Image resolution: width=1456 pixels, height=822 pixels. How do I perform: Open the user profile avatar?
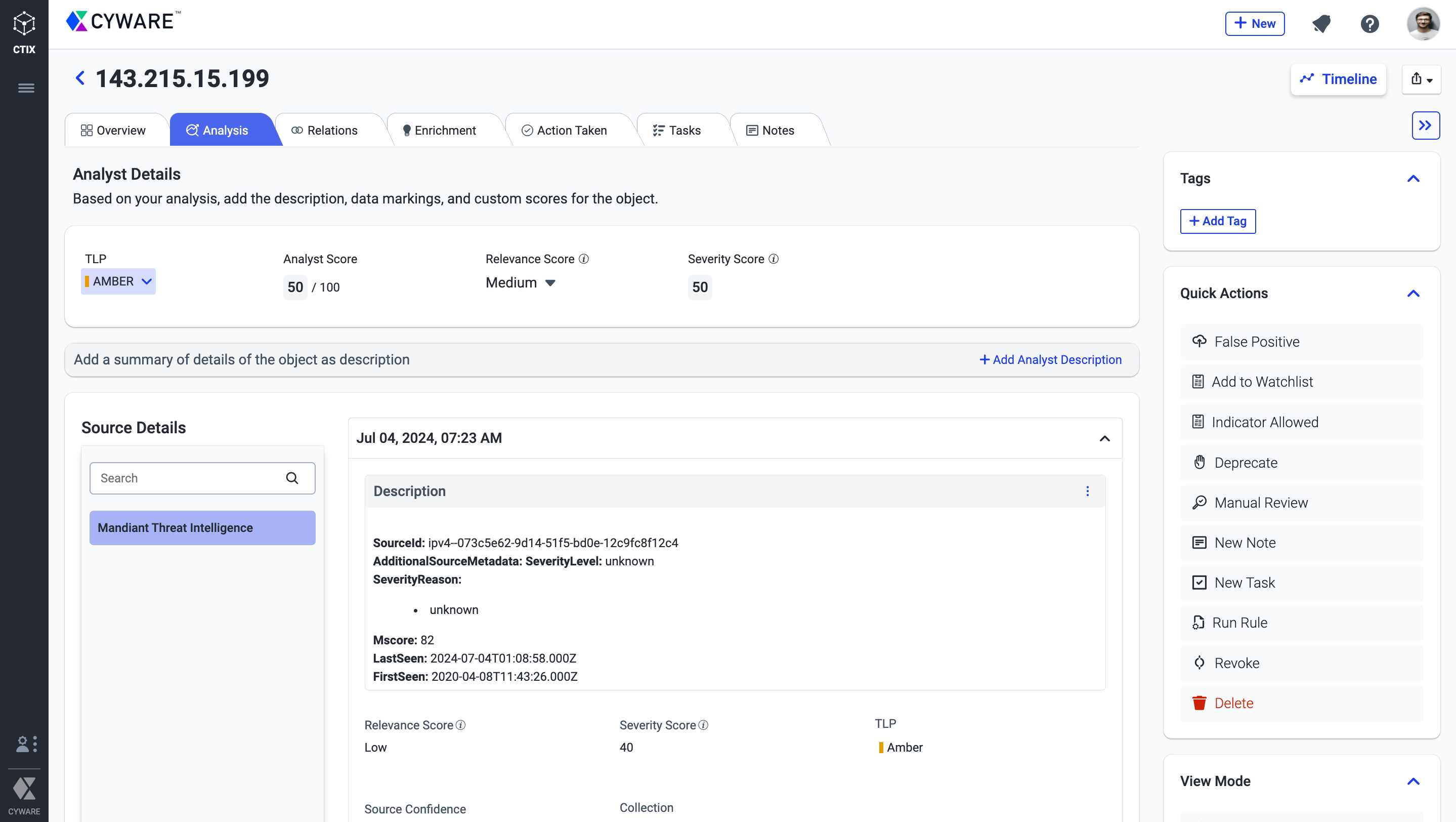click(x=1423, y=24)
